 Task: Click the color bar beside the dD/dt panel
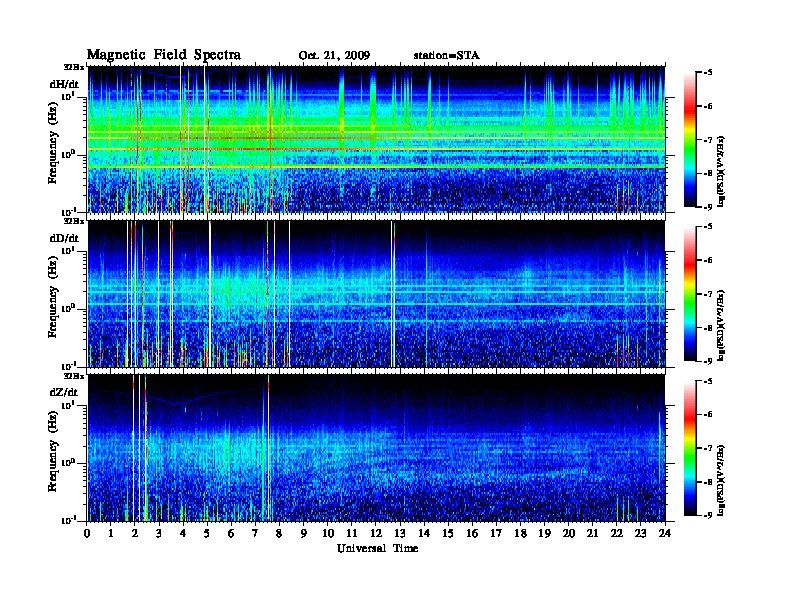pyautogui.click(x=690, y=294)
